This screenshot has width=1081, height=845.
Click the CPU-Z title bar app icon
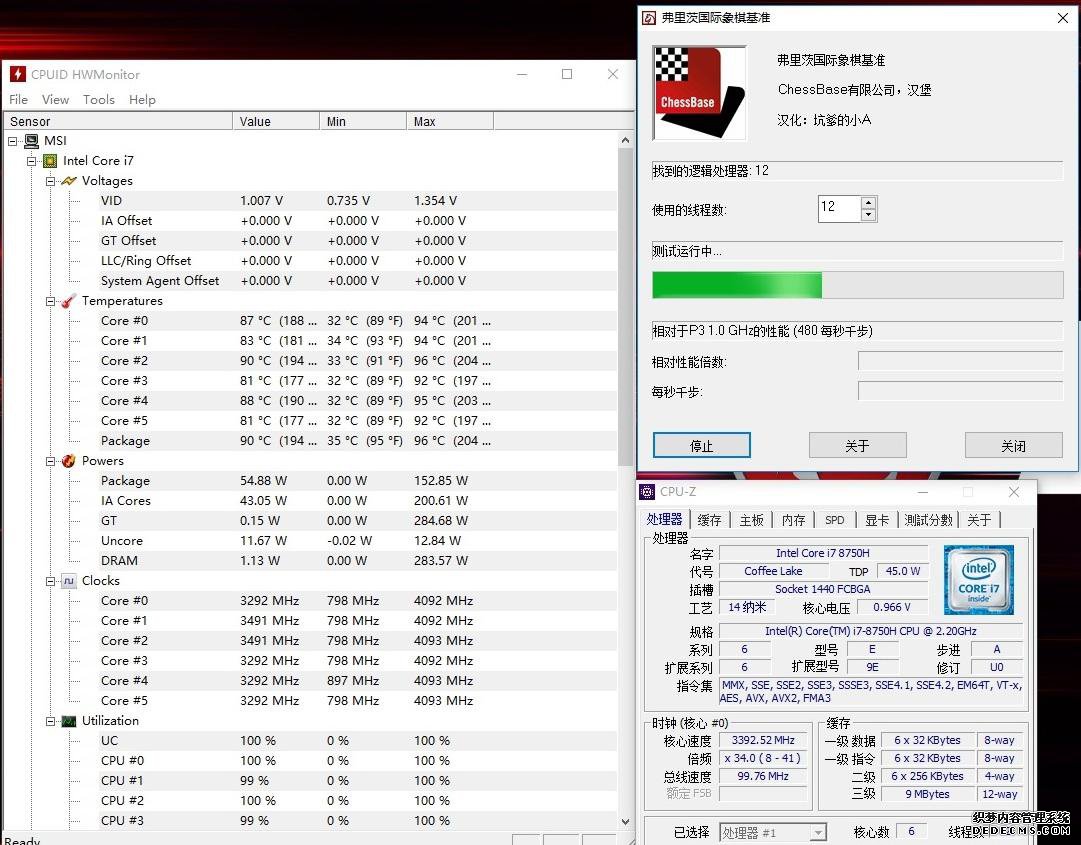pos(647,491)
